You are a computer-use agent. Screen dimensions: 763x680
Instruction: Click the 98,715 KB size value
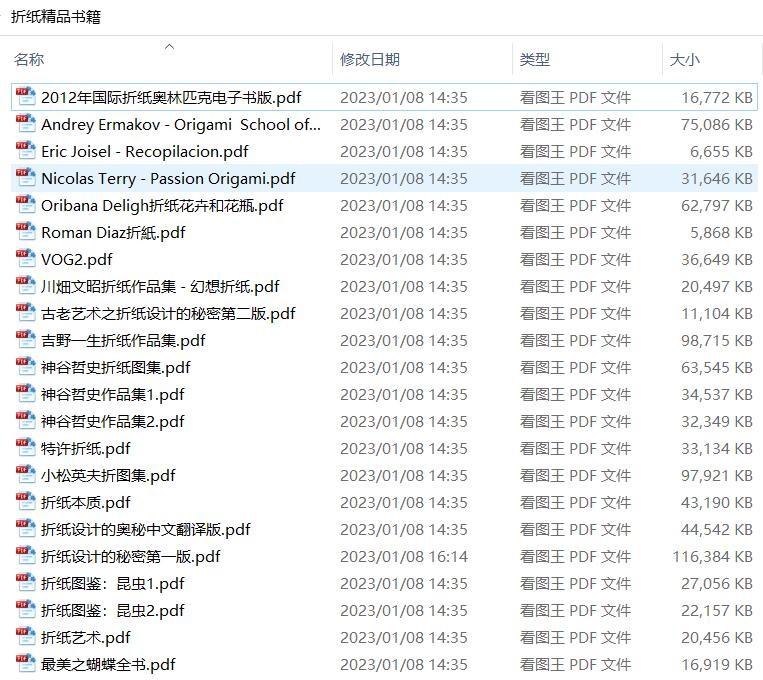coord(717,341)
